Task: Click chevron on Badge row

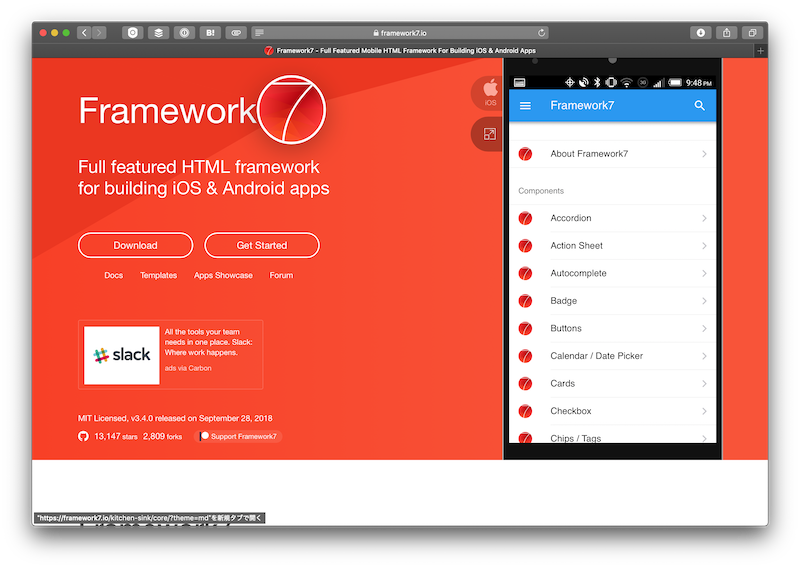Action: click(x=704, y=301)
